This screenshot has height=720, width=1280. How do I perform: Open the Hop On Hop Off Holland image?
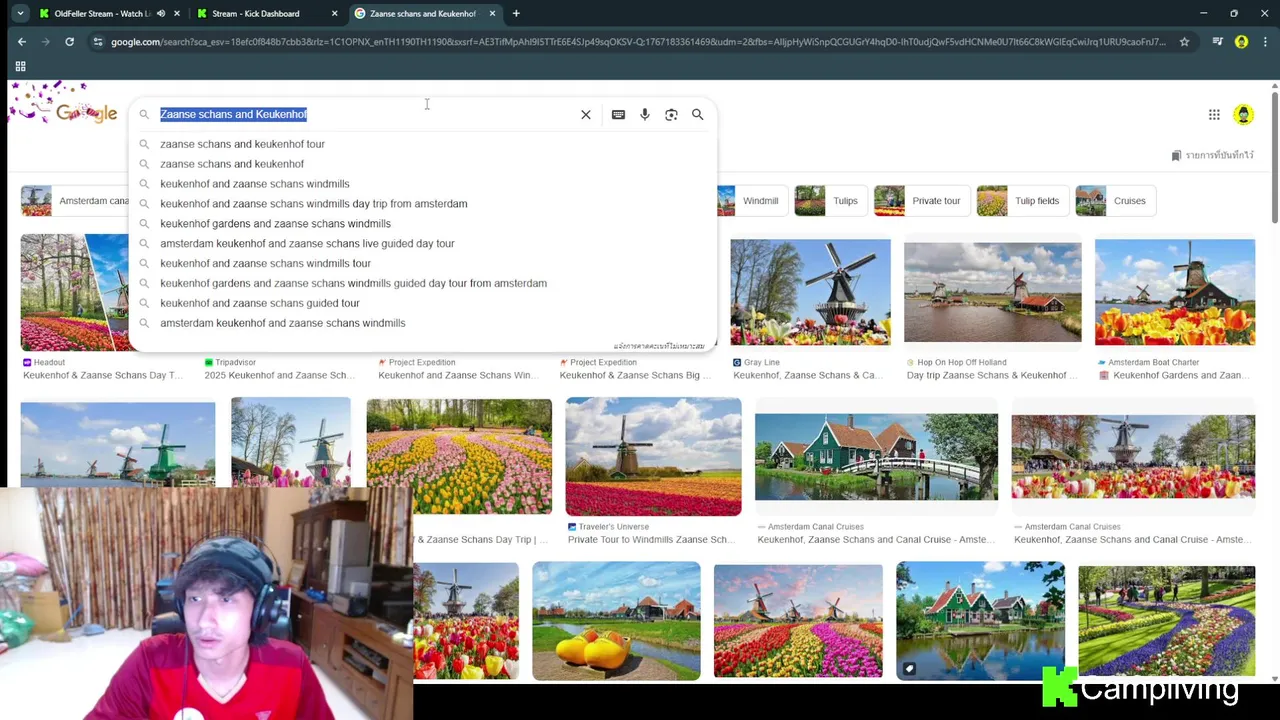click(x=992, y=292)
